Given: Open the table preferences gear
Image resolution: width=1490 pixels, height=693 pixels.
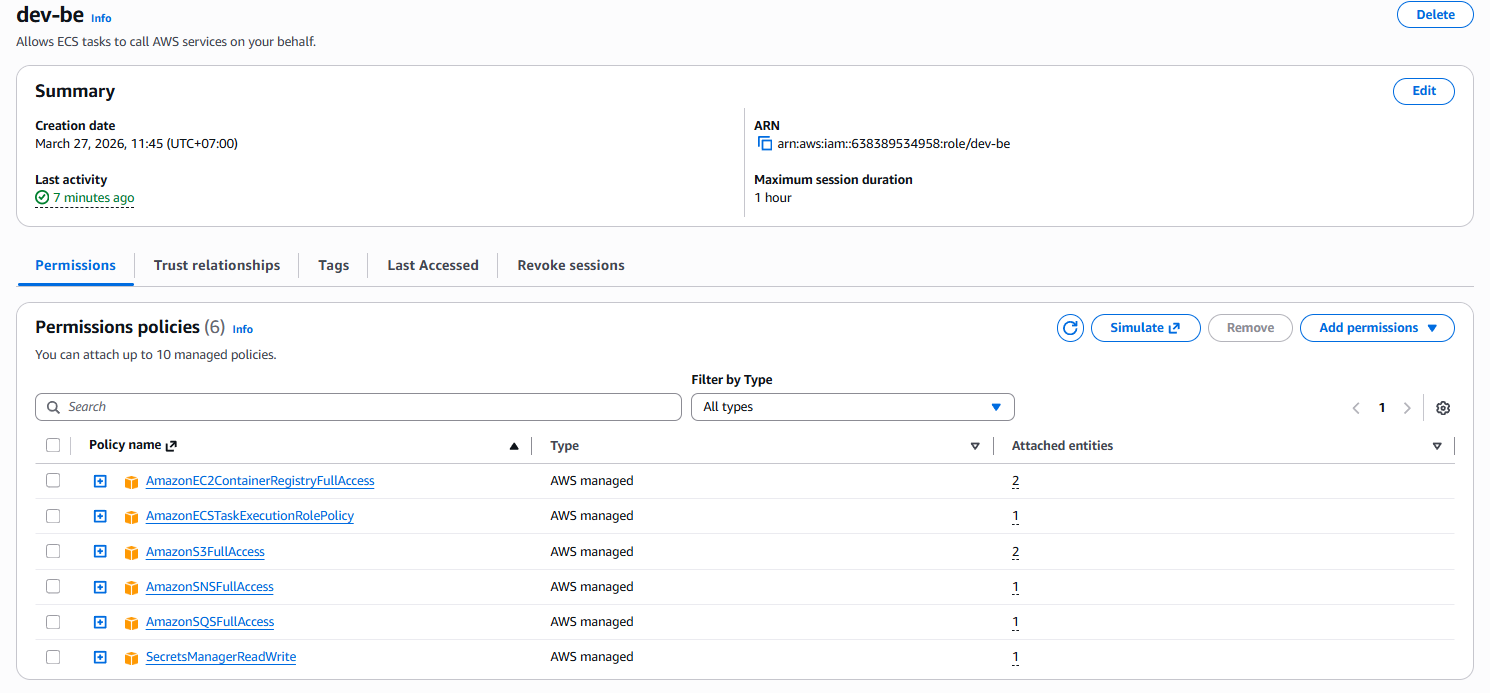Looking at the screenshot, I should click(x=1443, y=407).
